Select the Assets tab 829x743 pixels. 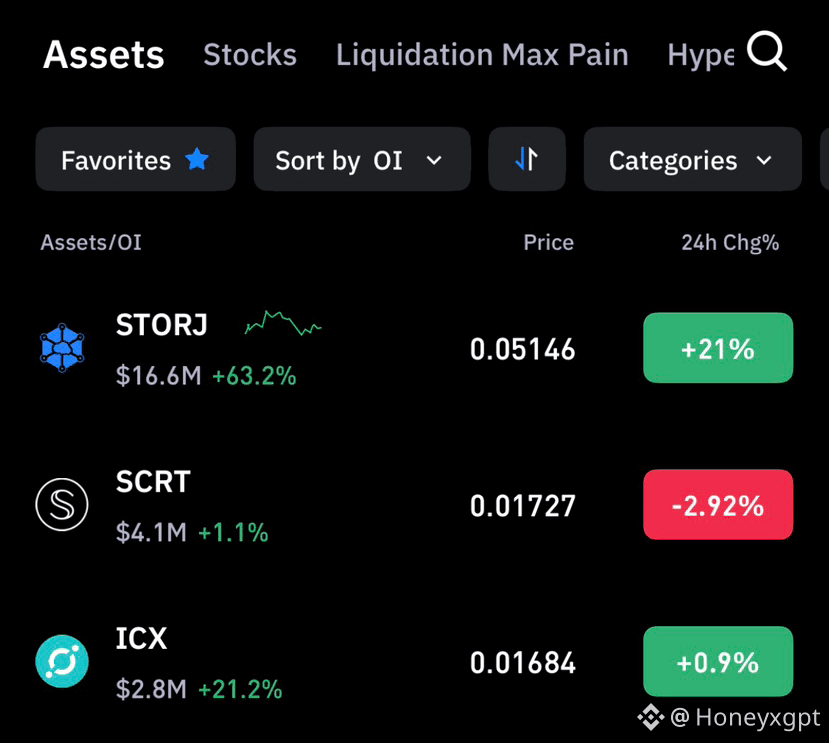click(x=104, y=54)
